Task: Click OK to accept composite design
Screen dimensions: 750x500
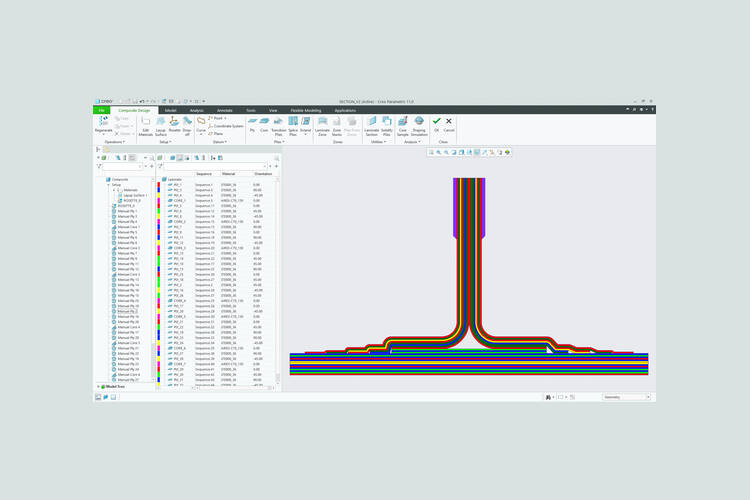Action: coord(436,123)
